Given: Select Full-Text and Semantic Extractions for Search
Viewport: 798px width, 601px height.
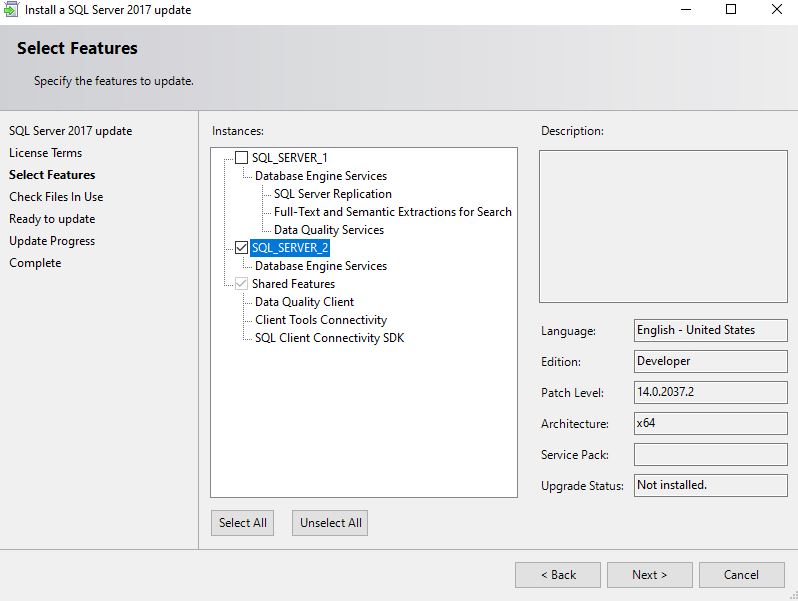Looking at the screenshot, I should (x=392, y=212).
